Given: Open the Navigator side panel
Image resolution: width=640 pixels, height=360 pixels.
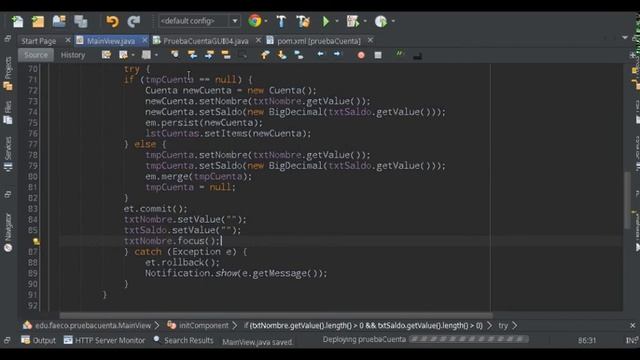Looking at the screenshot, I should tap(8, 232).
